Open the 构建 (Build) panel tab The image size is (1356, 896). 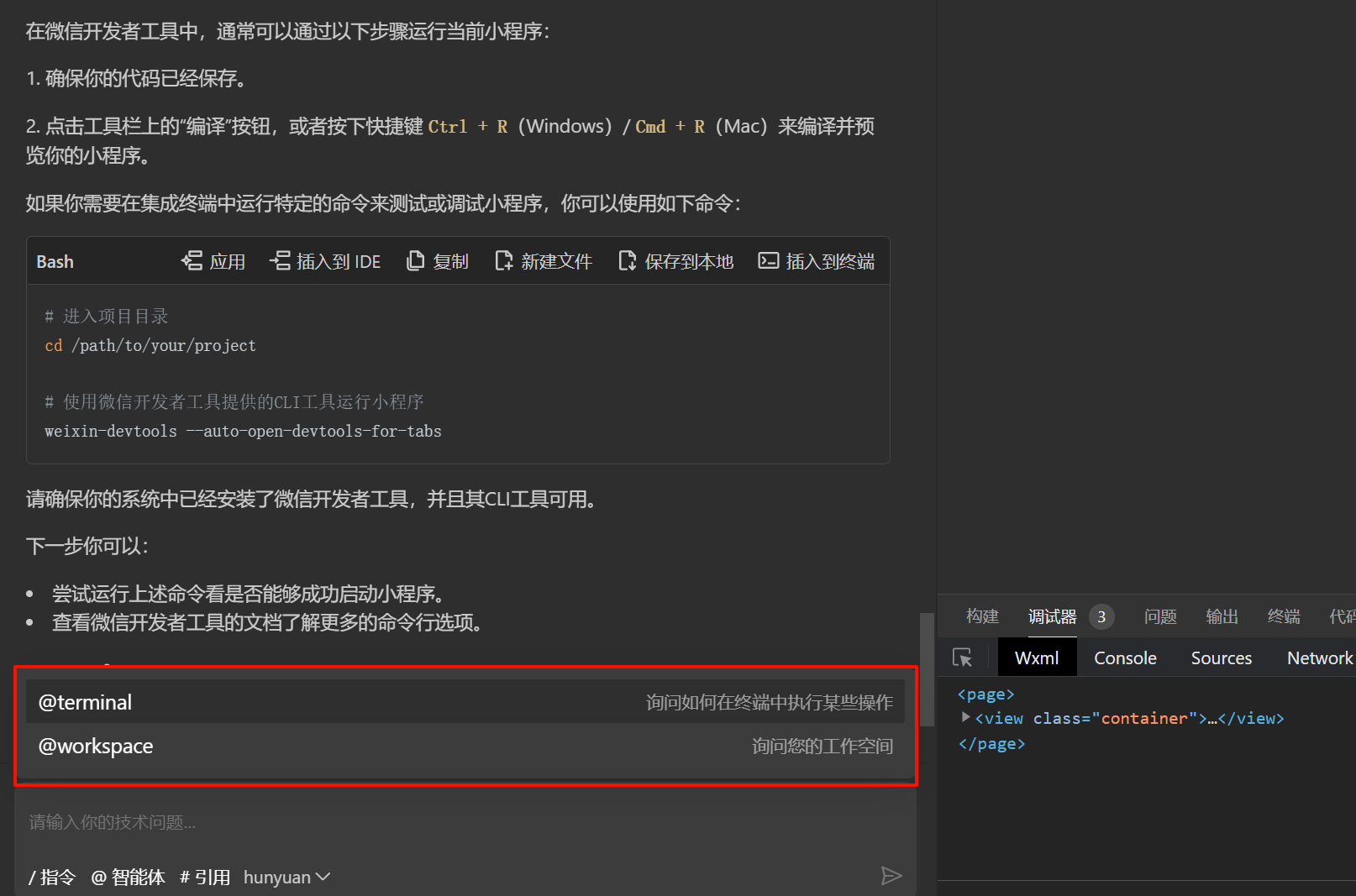click(982, 616)
